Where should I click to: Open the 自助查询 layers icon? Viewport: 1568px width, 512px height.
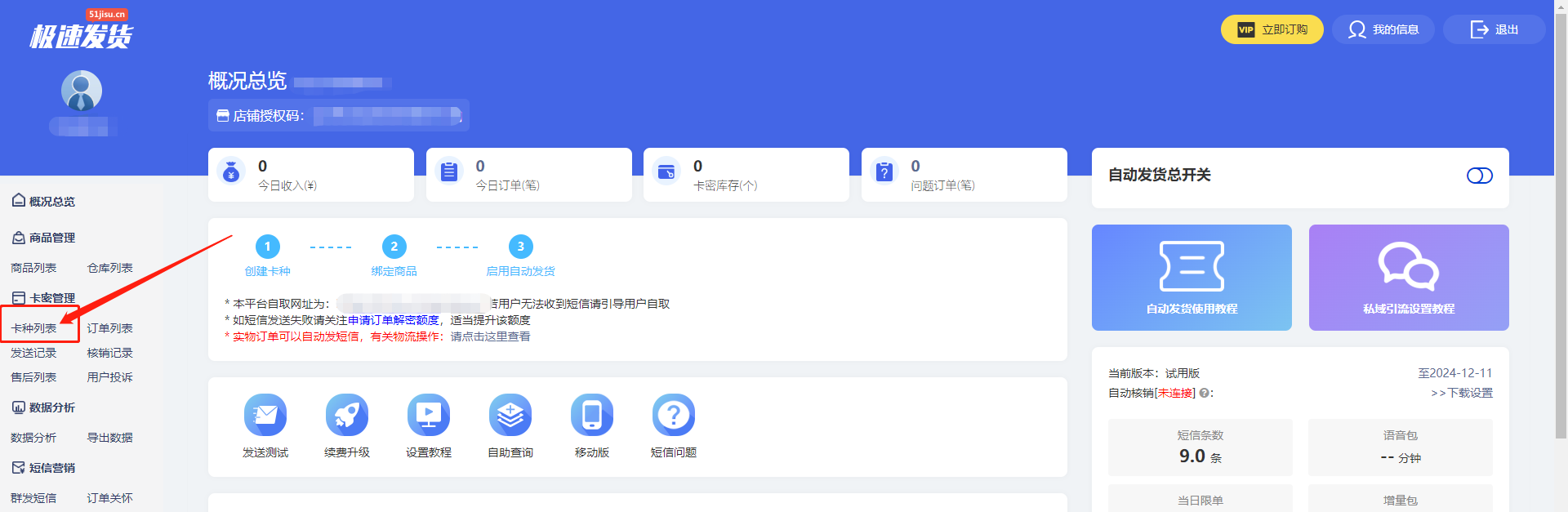pyautogui.click(x=510, y=415)
